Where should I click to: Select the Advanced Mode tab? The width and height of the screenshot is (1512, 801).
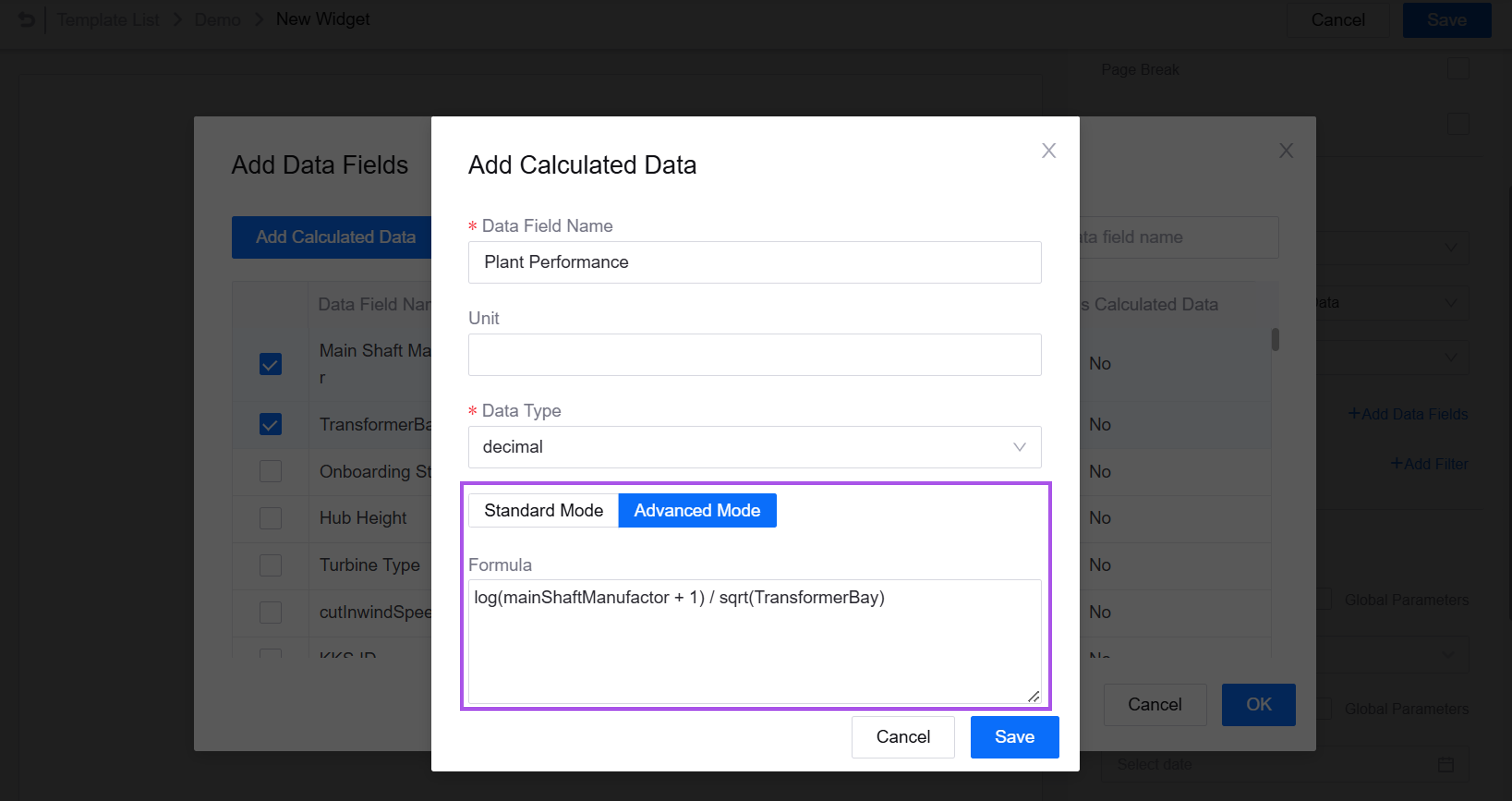coord(697,510)
